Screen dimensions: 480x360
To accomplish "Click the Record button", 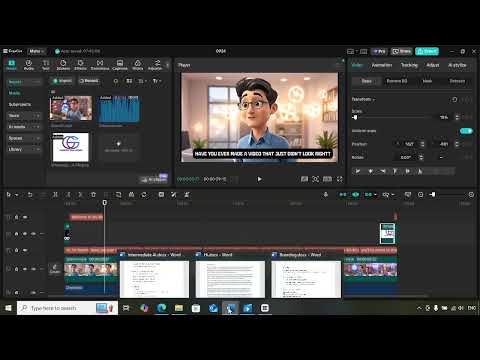I will point(89,81).
